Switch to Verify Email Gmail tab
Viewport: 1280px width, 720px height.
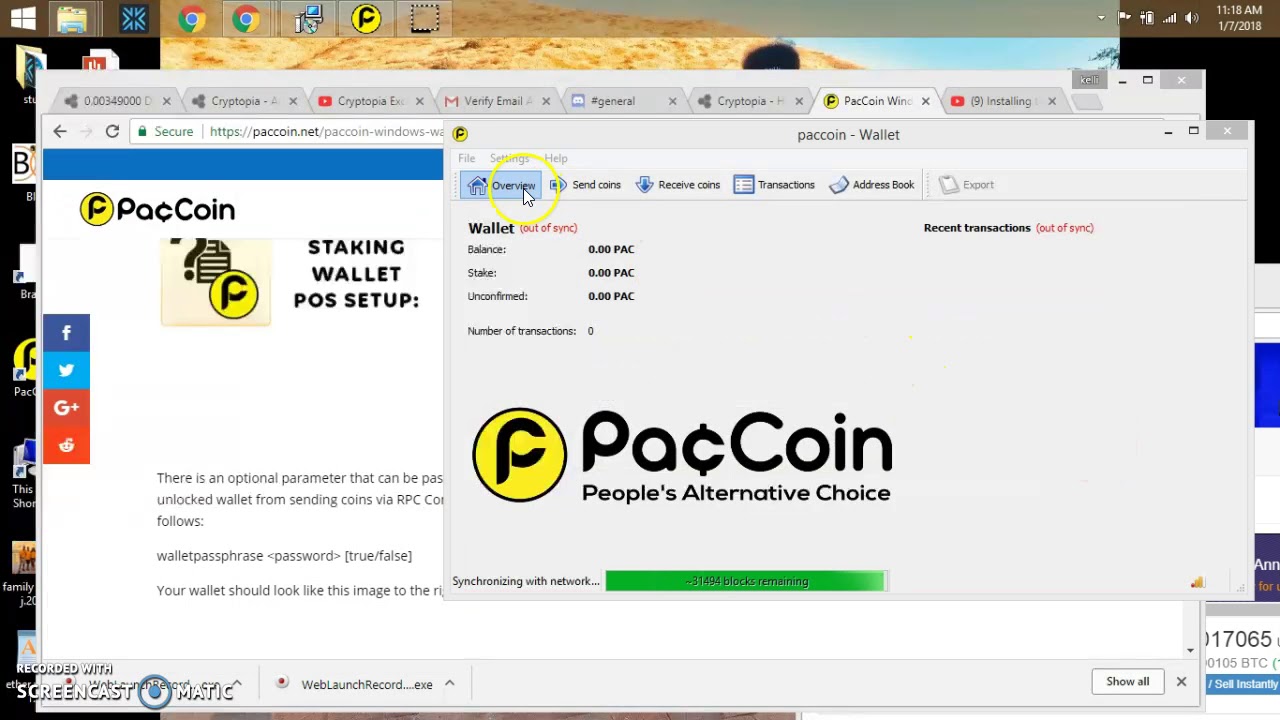[497, 101]
